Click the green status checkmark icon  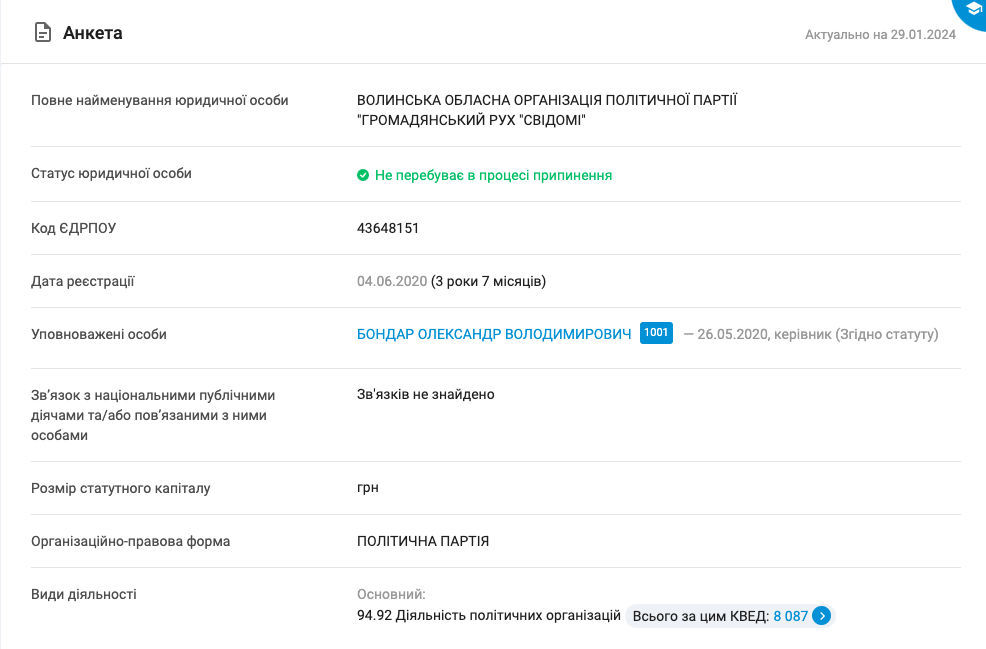[363, 175]
